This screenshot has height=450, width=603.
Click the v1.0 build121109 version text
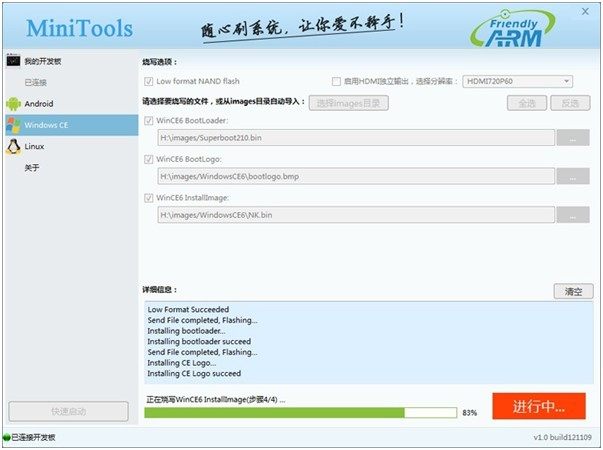click(x=562, y=437)
